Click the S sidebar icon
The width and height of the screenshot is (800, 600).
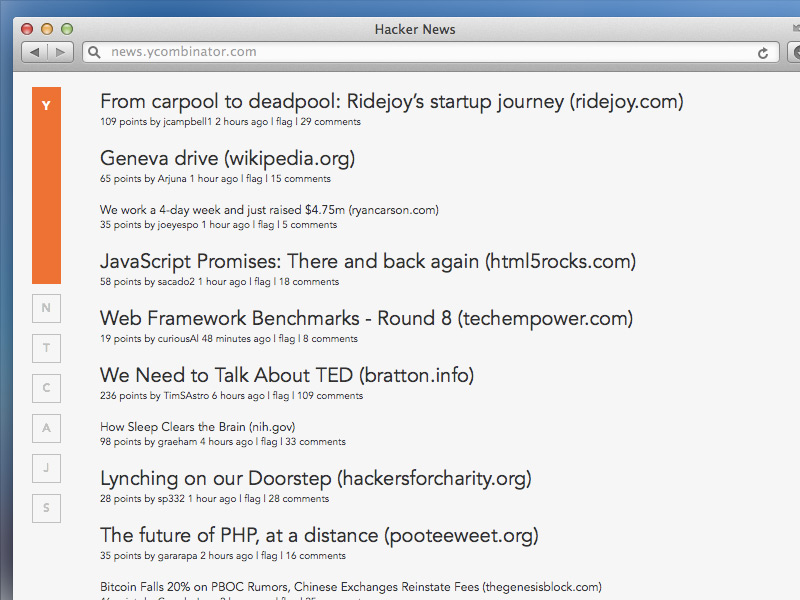[x=46, y=508]
